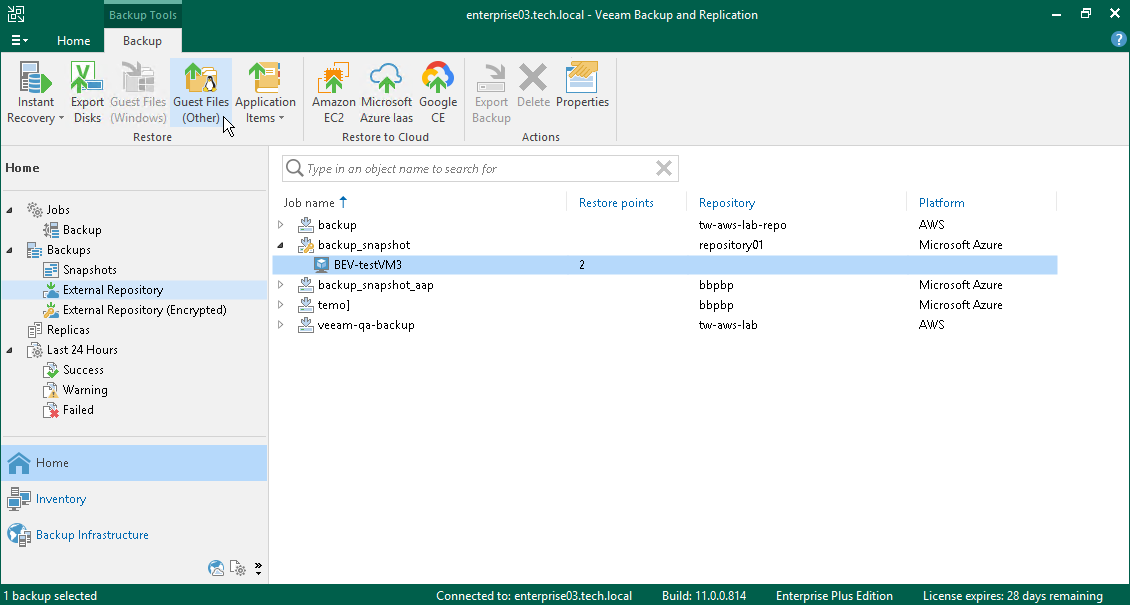
Task: Select the veeam-qa-backup job name
Action: click(366, 325)
